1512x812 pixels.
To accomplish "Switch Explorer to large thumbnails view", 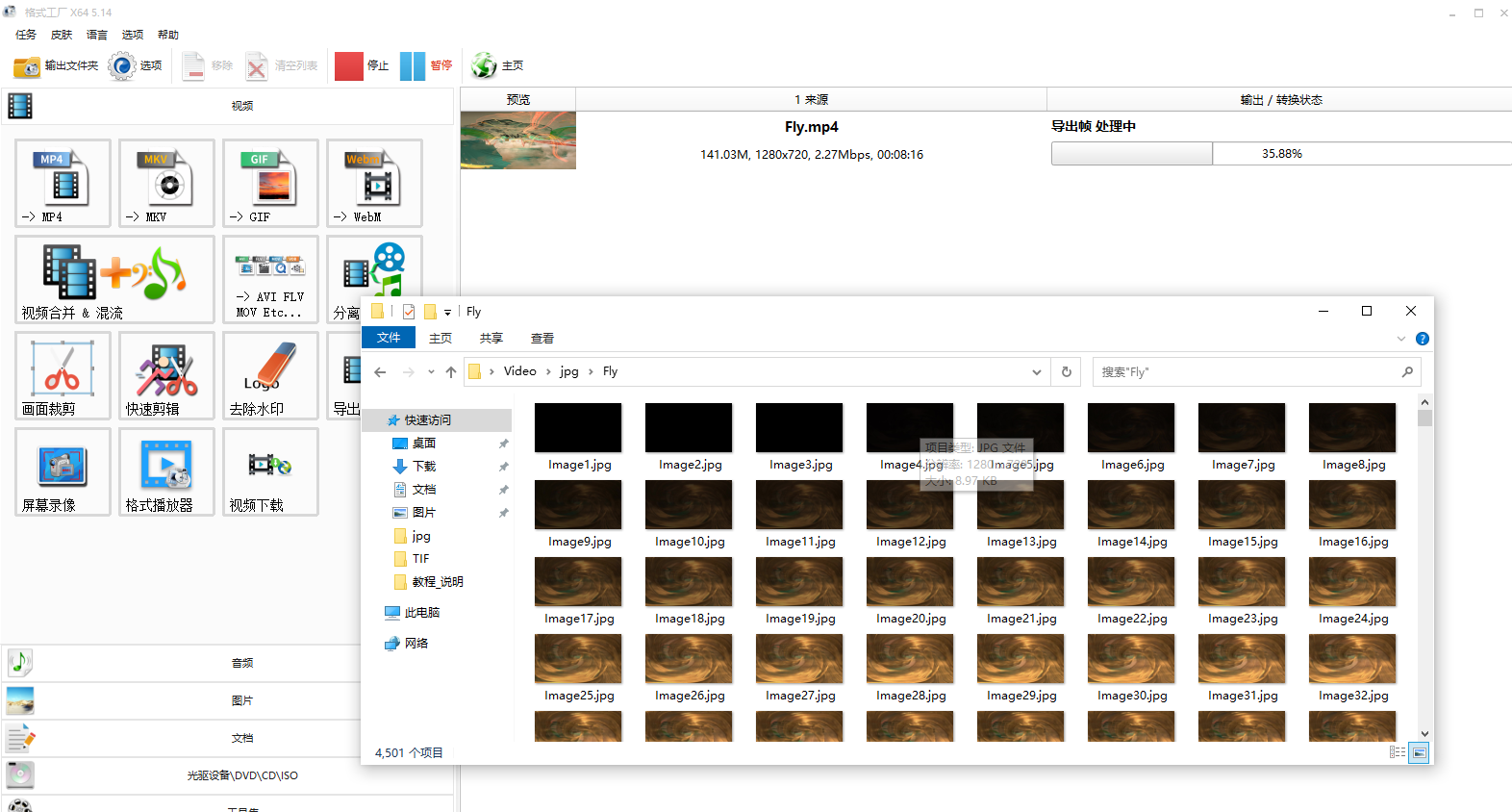I will 1419,752.
